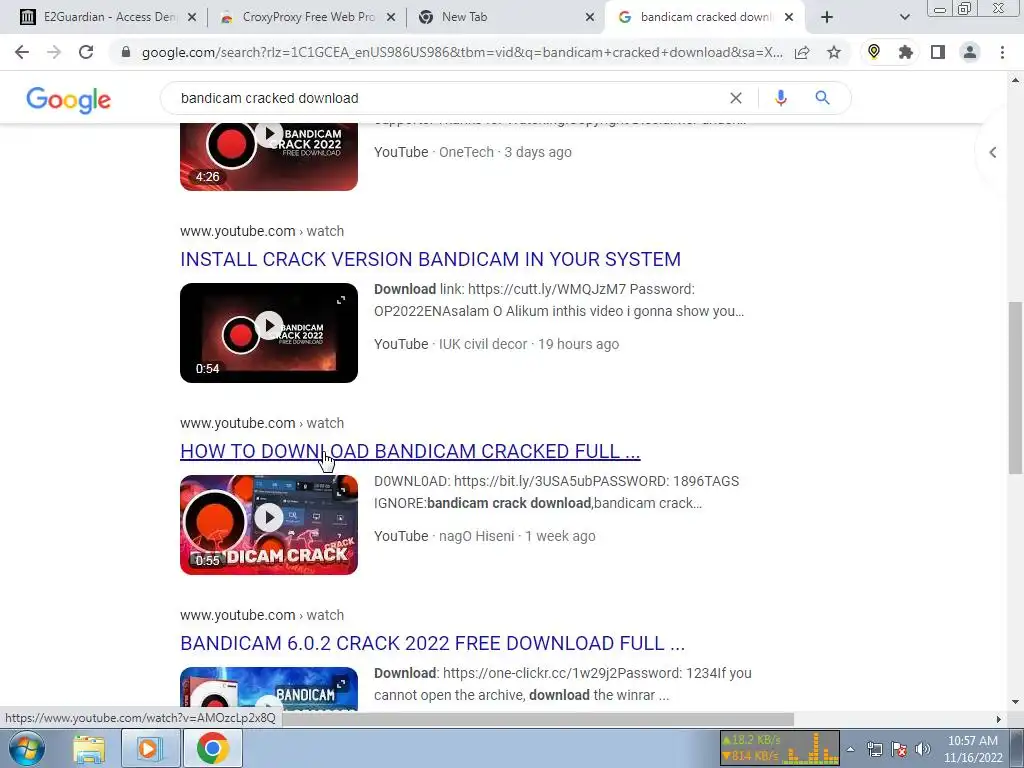Open Chrome's three-dot menu

click(1002, 52)
